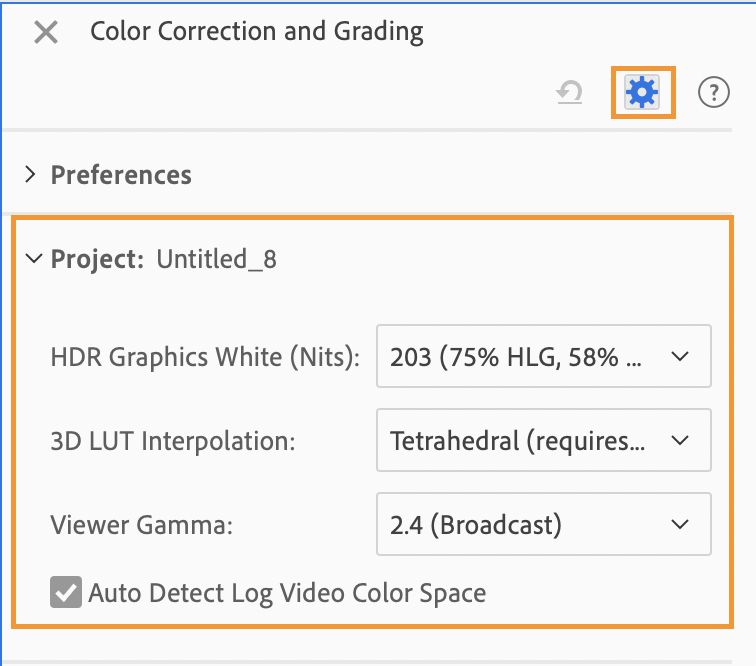Click the Auto Detect Log Video Color Space label
Viewport: 756px width, 666px height.
tap(287, 593)
